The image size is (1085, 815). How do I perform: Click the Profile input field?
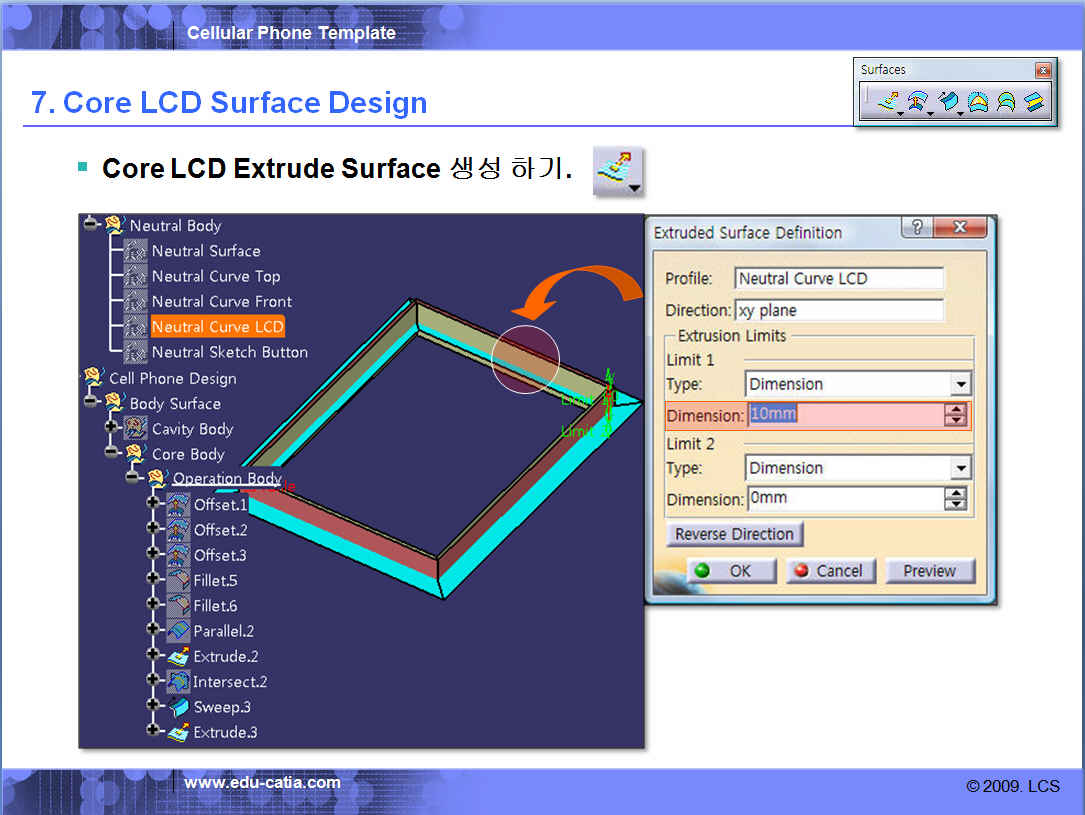(838, 278)
